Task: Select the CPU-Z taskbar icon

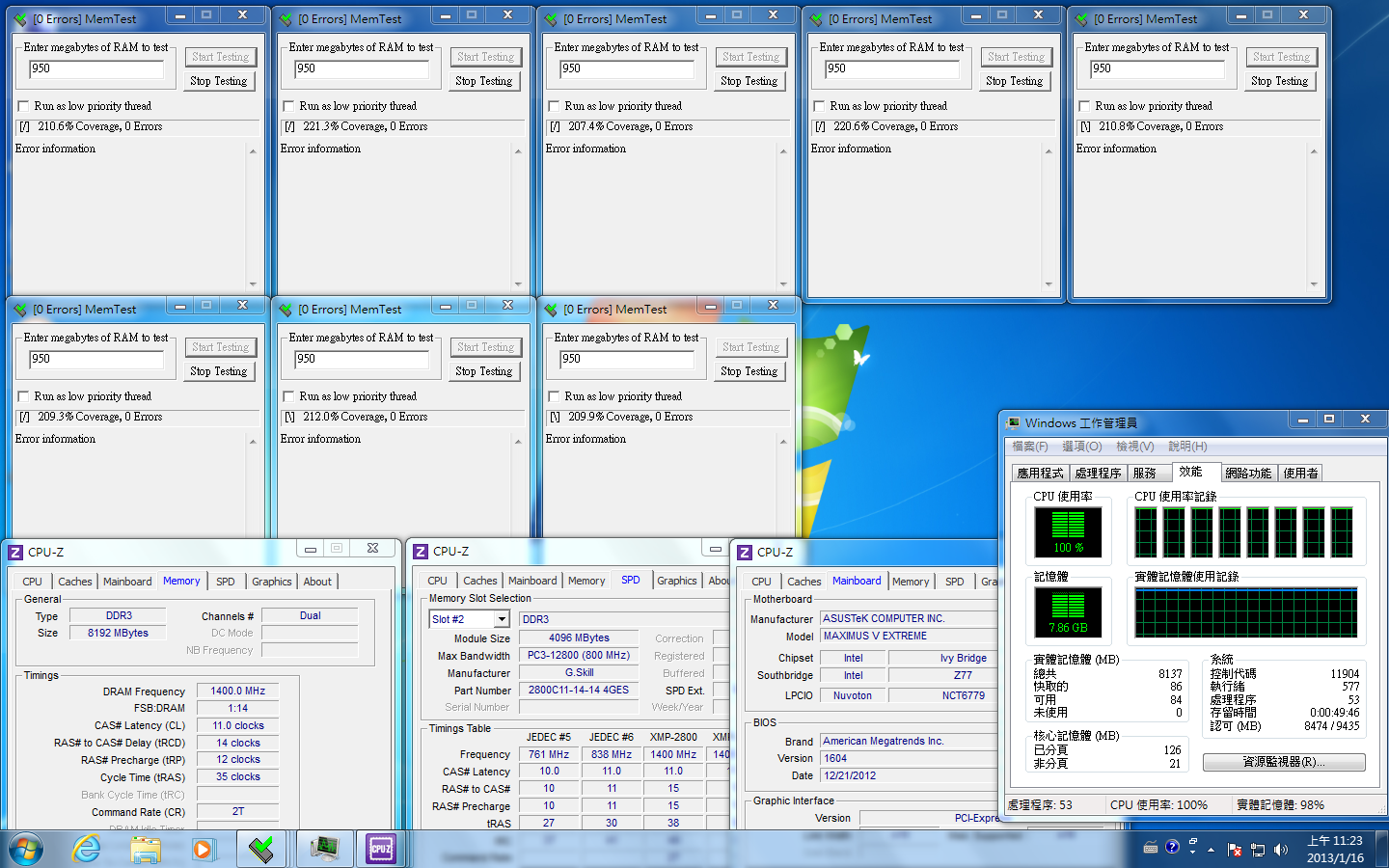Action: [x=382, y=849]
